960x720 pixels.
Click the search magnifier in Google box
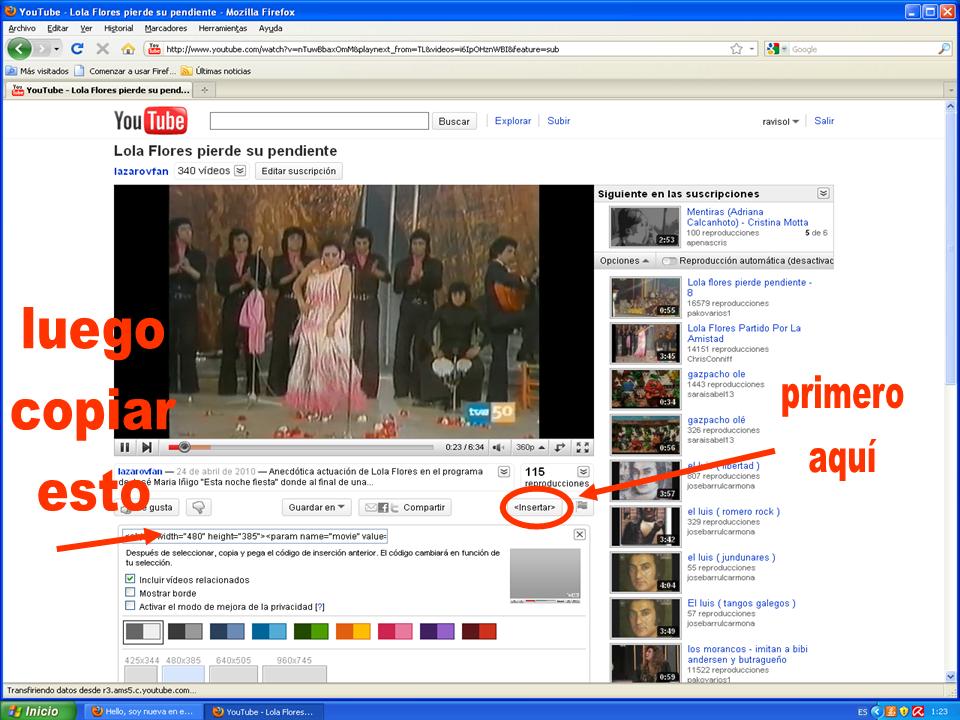[944, 49]
